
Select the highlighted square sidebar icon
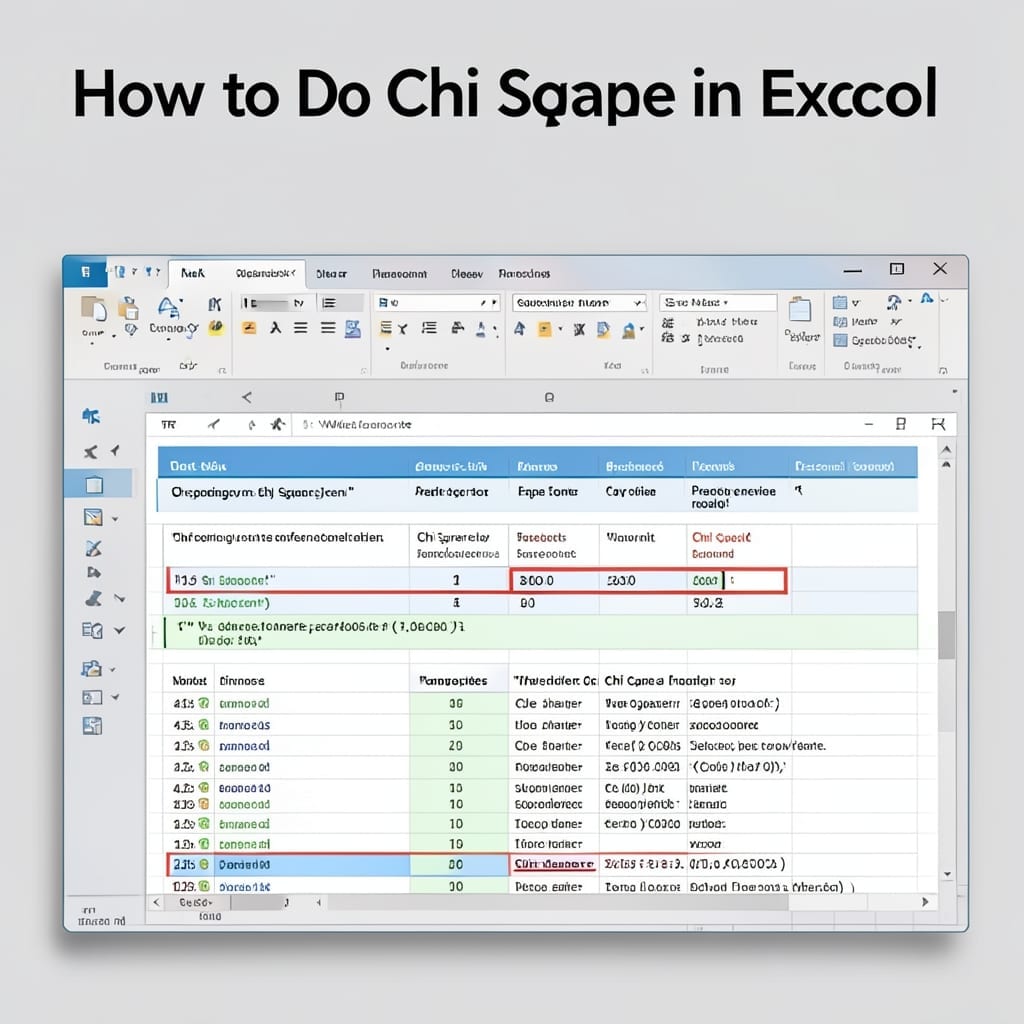click(94, 485)
